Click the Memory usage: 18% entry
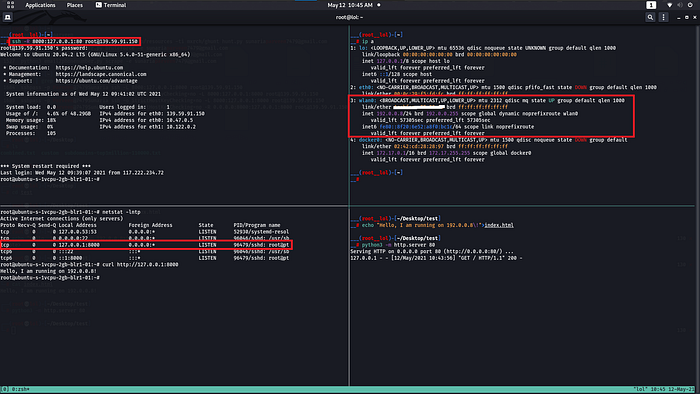Viewport: 700px width, 394px height. [31, 120]
